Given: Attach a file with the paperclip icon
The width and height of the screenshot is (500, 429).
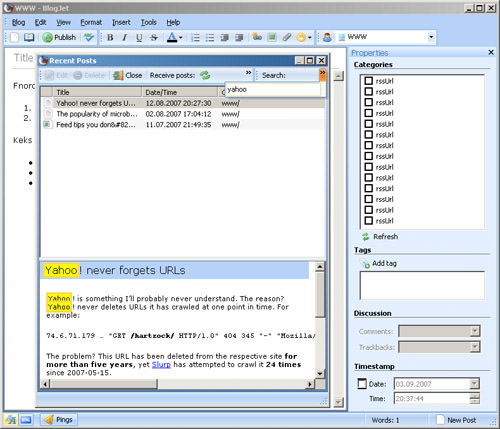Looking at the screenshot, I should 287,37.
